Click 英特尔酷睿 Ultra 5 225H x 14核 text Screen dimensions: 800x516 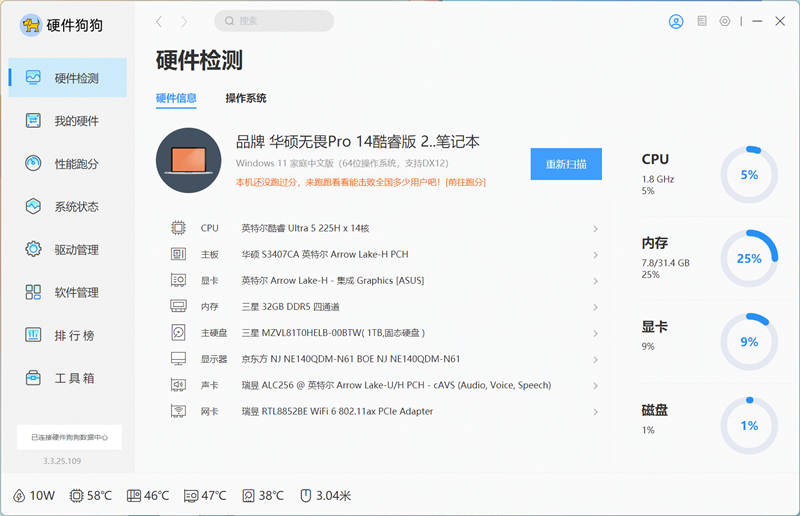pyautogui.click(x=305, y=228)
